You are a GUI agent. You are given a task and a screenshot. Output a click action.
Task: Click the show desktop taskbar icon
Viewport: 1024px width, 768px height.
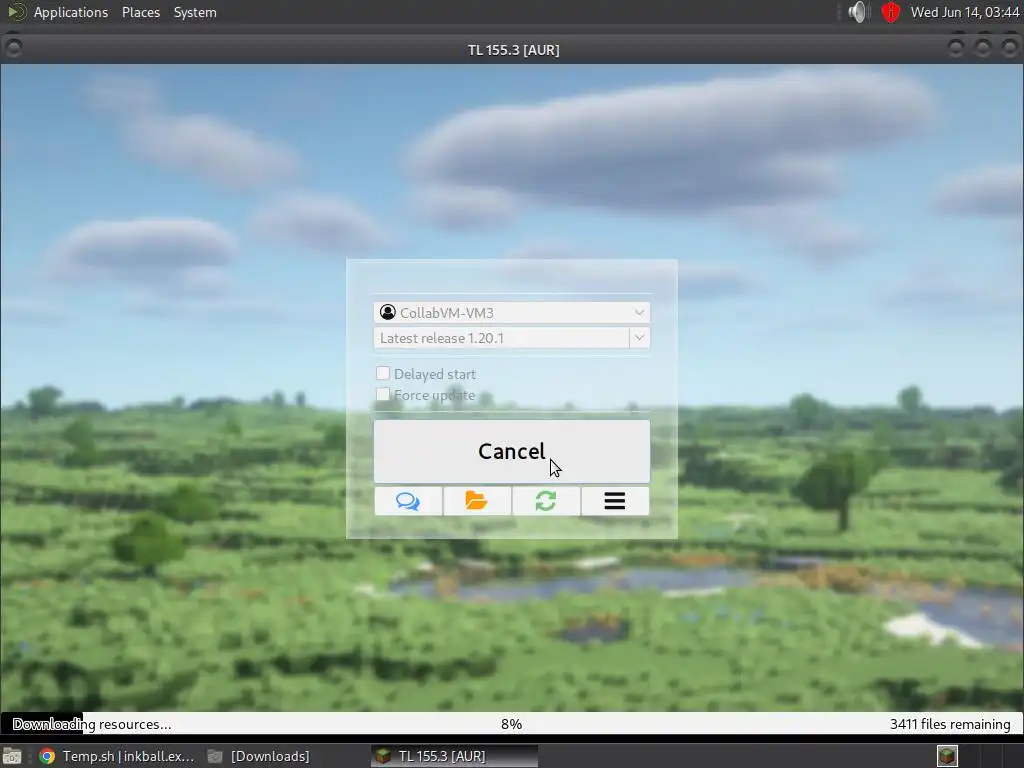point(12,756)
